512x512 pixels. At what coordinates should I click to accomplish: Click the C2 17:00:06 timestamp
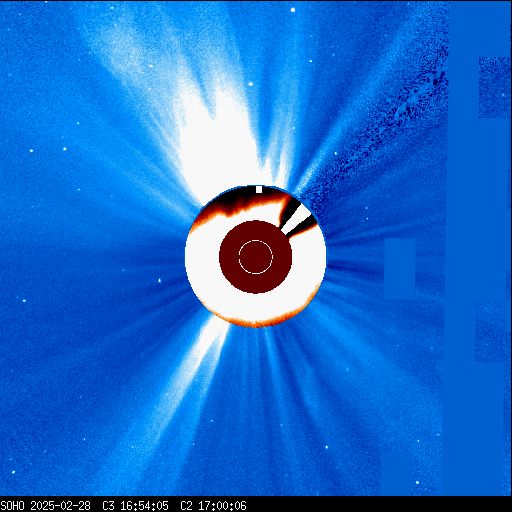pos(213,506)
